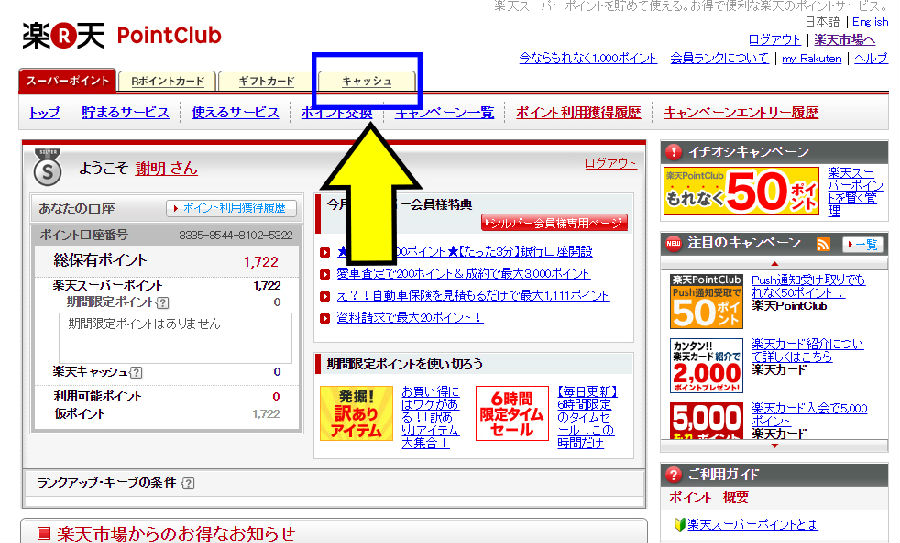This screenshot has width=900, height=543.
Task: Open 愛車査定で200ポイント link
Action: [x=463, y=274]
